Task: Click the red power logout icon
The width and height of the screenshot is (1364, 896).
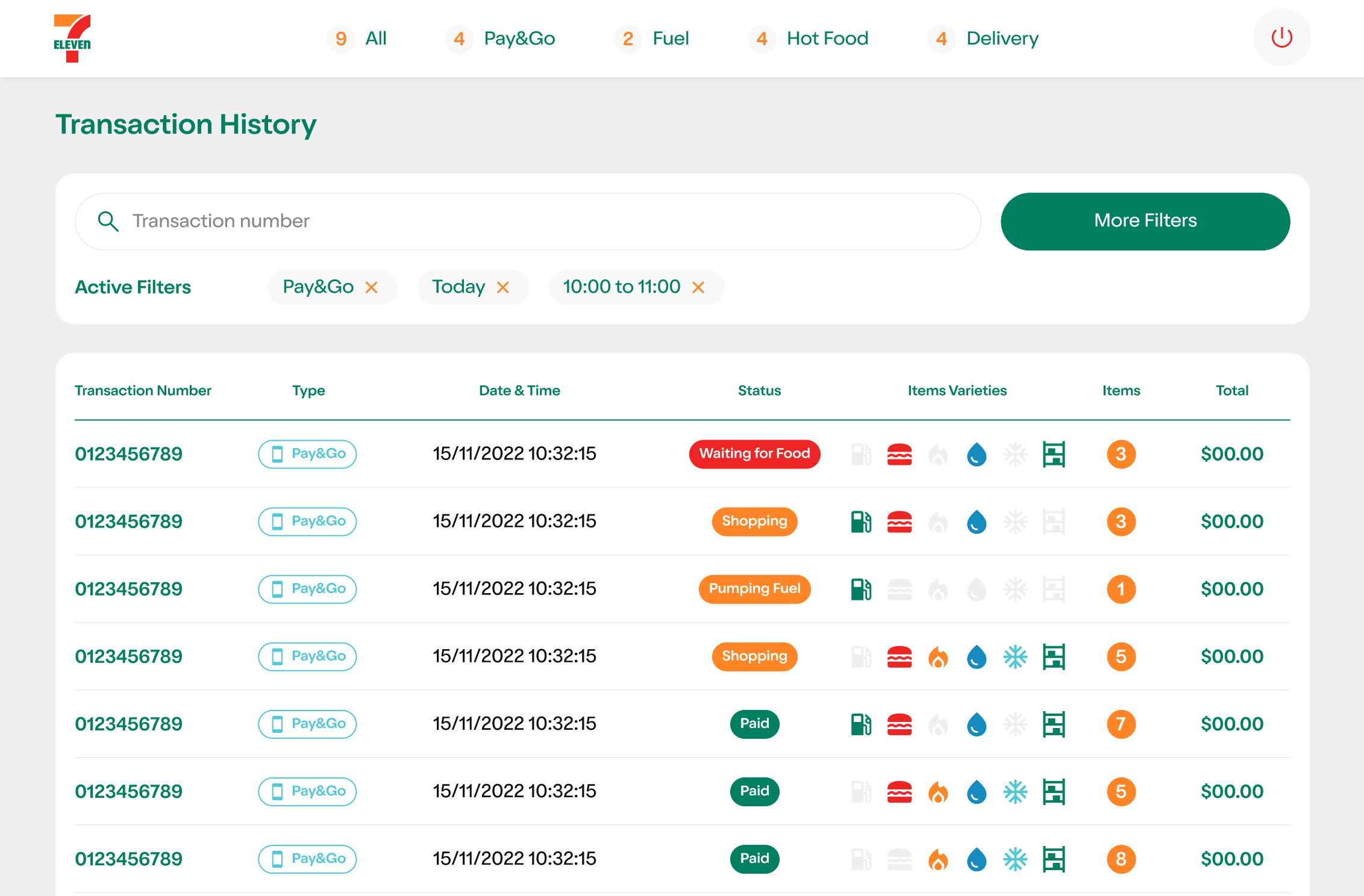Action: (x=1281, y=38)
